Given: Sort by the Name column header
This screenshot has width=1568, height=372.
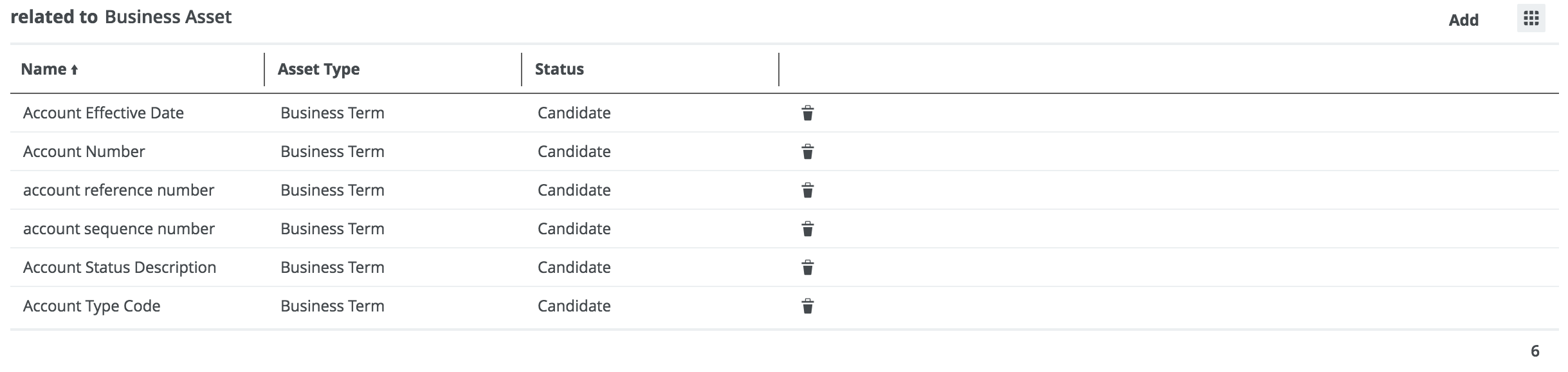Looking at the screenshot, I should click(x=44, y=69).
